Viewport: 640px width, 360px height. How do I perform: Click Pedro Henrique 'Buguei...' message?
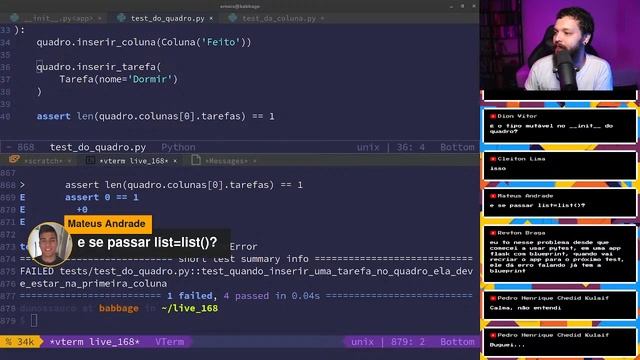pyautogui.click(x=560, y=342)
